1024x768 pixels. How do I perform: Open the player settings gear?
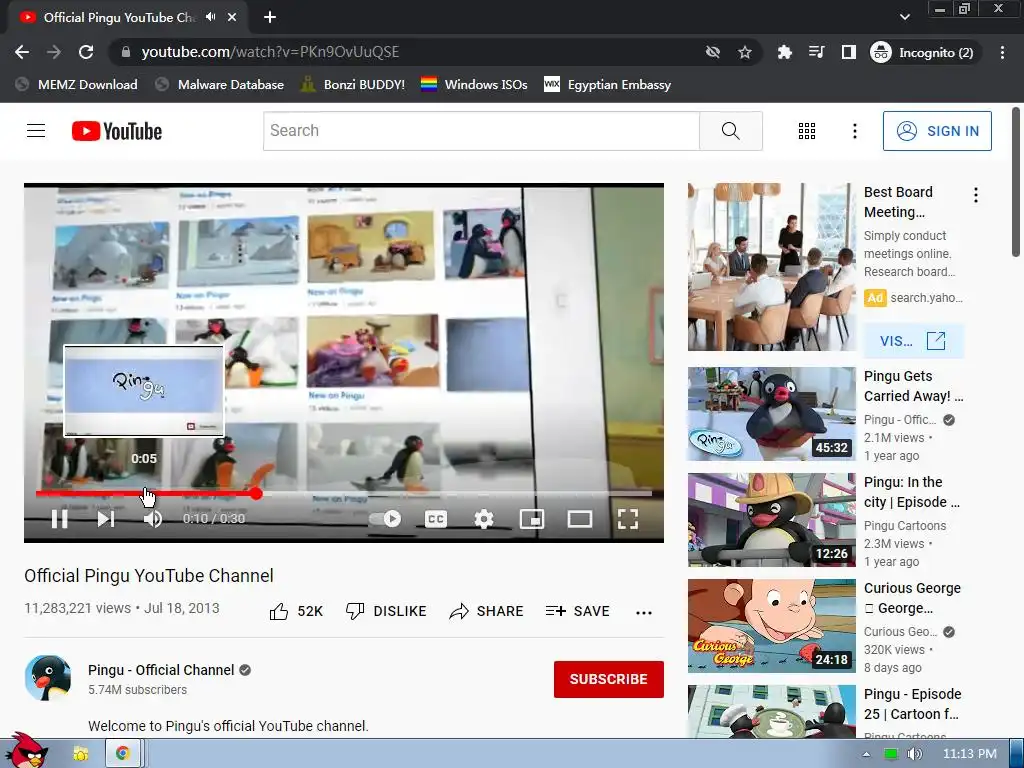click(x=483, y=519)
